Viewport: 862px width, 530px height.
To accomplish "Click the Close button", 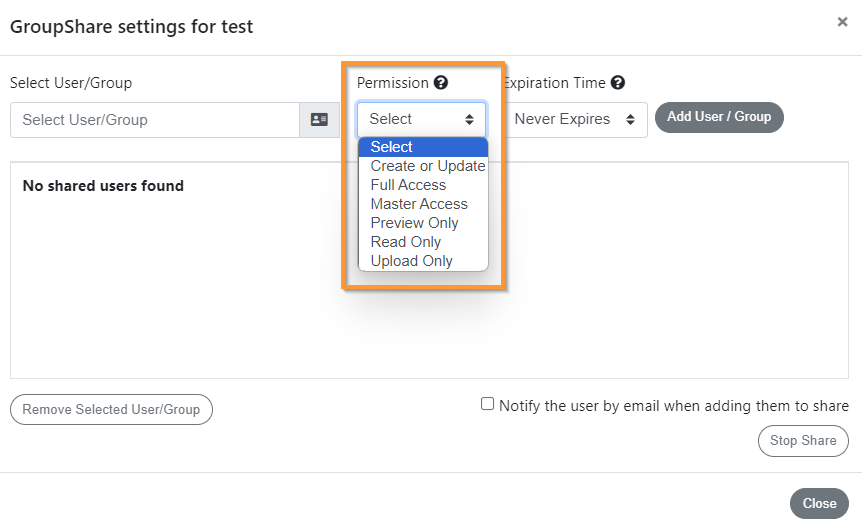I will click(x=819, y=504).
